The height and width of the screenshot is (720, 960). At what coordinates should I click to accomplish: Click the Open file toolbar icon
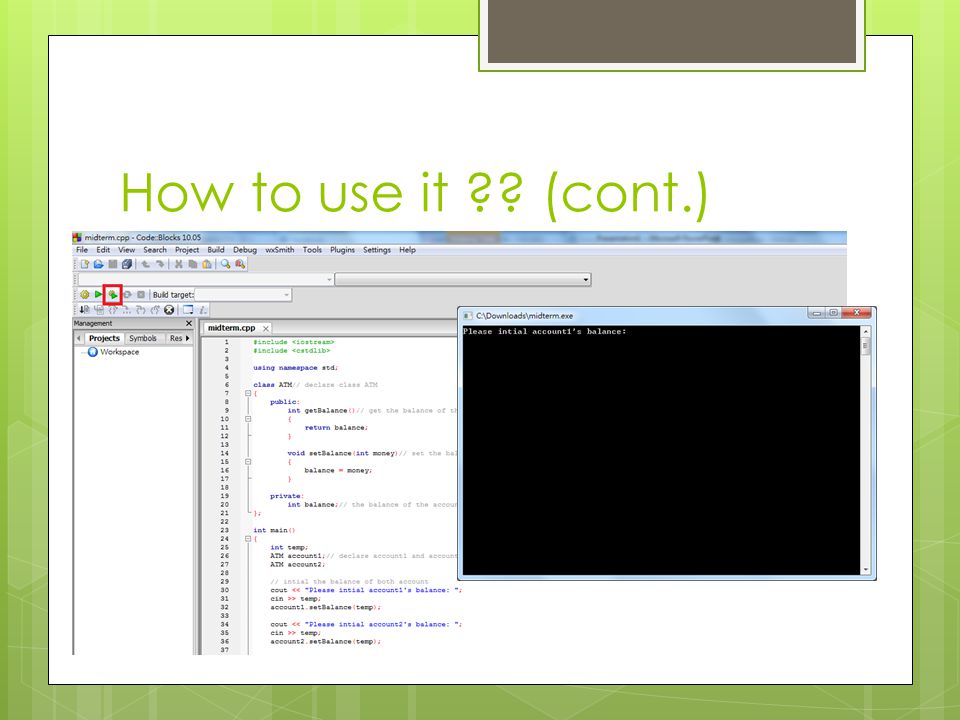99,264
